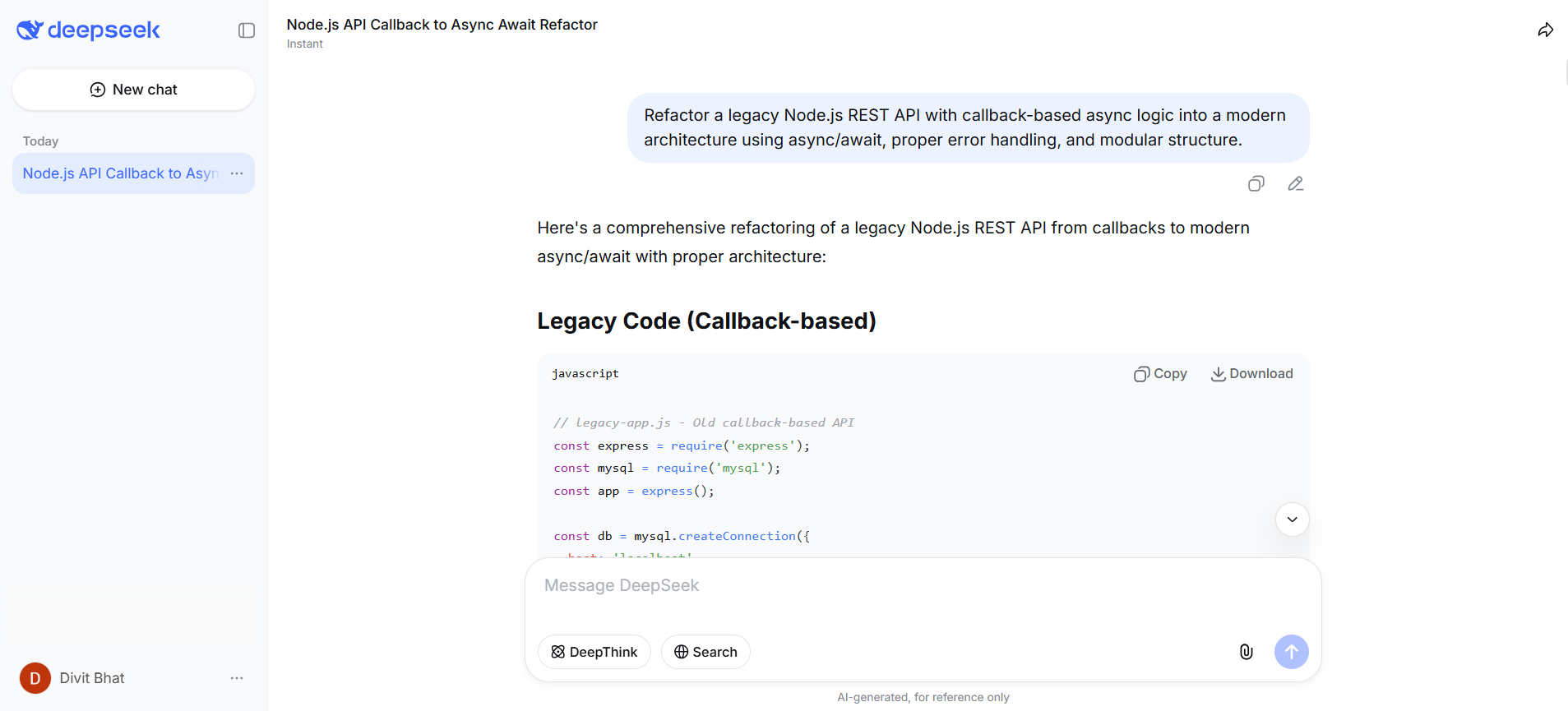
Task: Open Divit Bhat account avatar
Action: click(35, 678)
